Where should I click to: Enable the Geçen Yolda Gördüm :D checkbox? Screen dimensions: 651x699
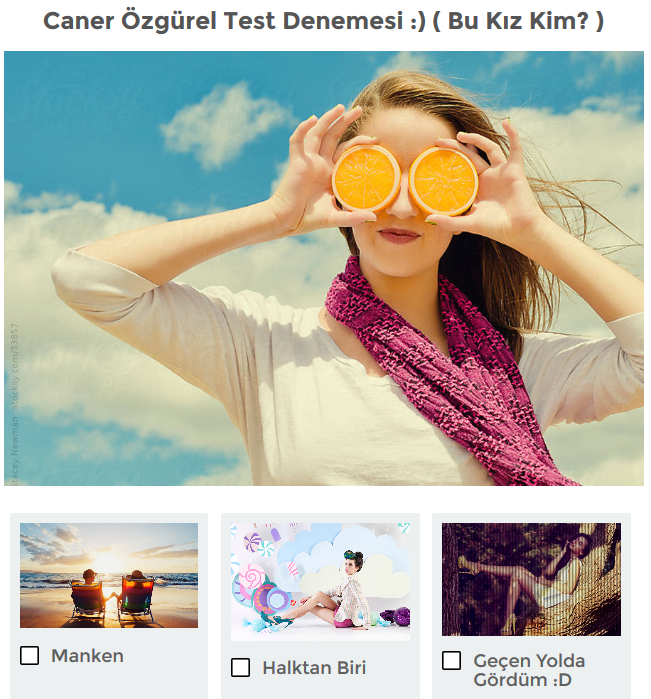pos(451,660)
